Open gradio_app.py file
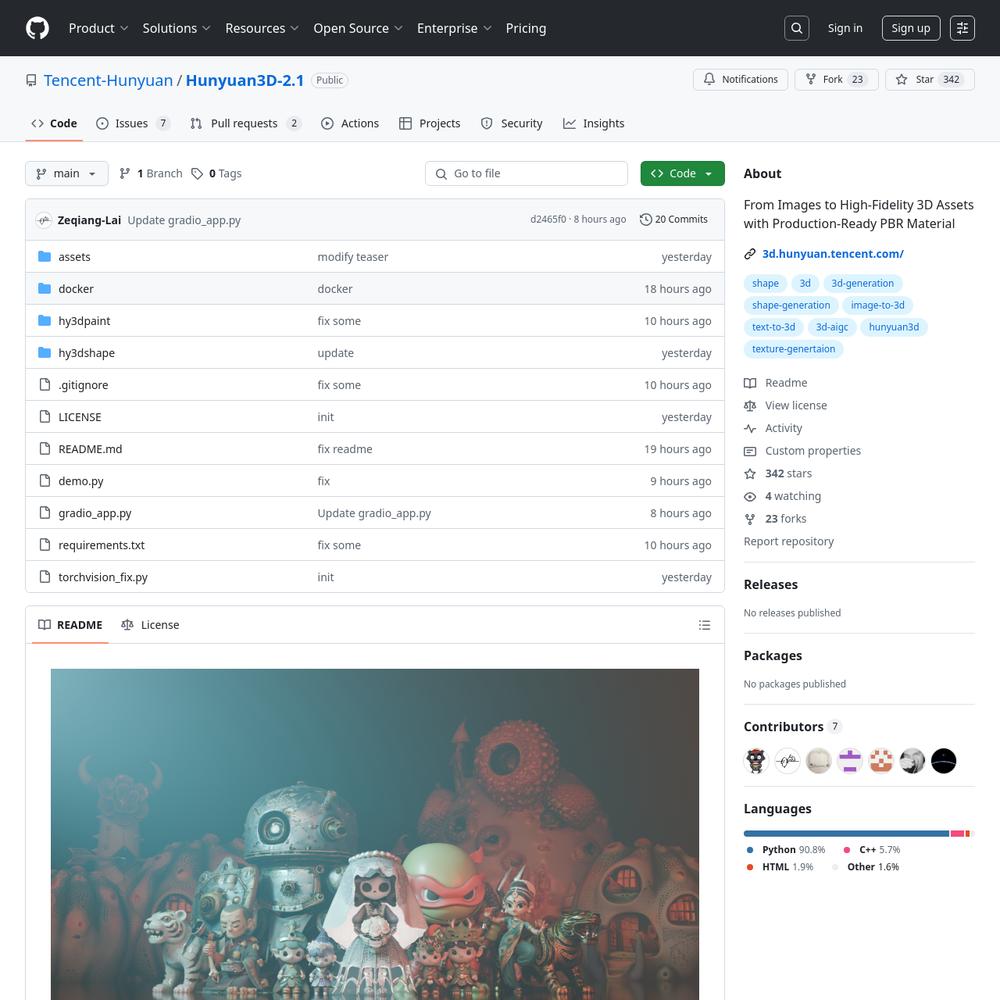The height and width of the screenshot is (1000, 1000). (x=94, y=513)
